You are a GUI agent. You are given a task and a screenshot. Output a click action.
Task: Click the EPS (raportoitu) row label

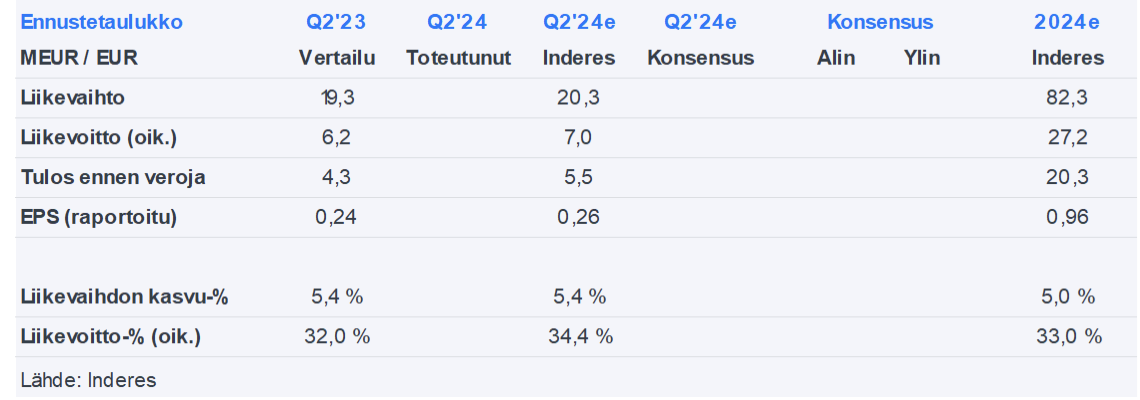[x=98, y=217]
